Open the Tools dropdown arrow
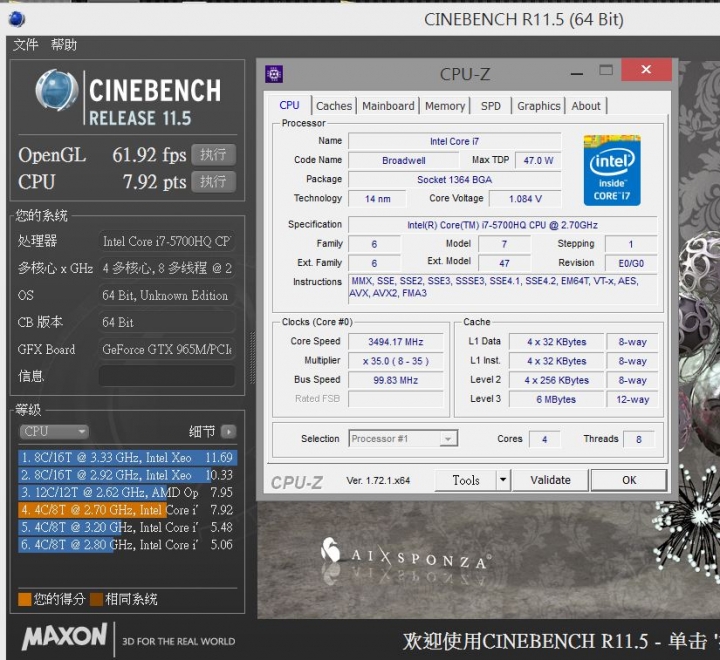The image size is (720, 660). coord(503,480)
